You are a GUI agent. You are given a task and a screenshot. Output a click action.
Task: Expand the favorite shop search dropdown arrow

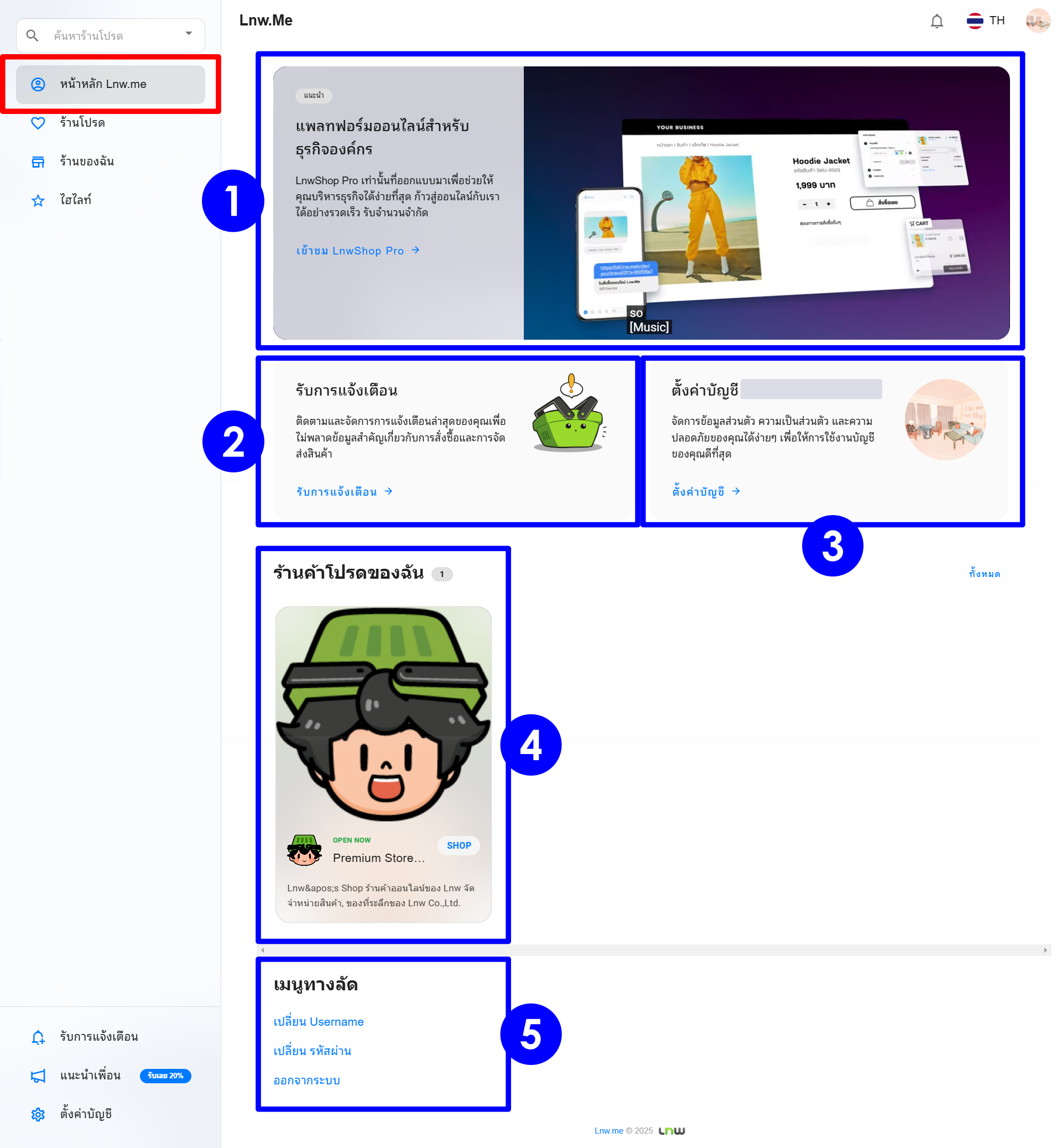[189, 33]
